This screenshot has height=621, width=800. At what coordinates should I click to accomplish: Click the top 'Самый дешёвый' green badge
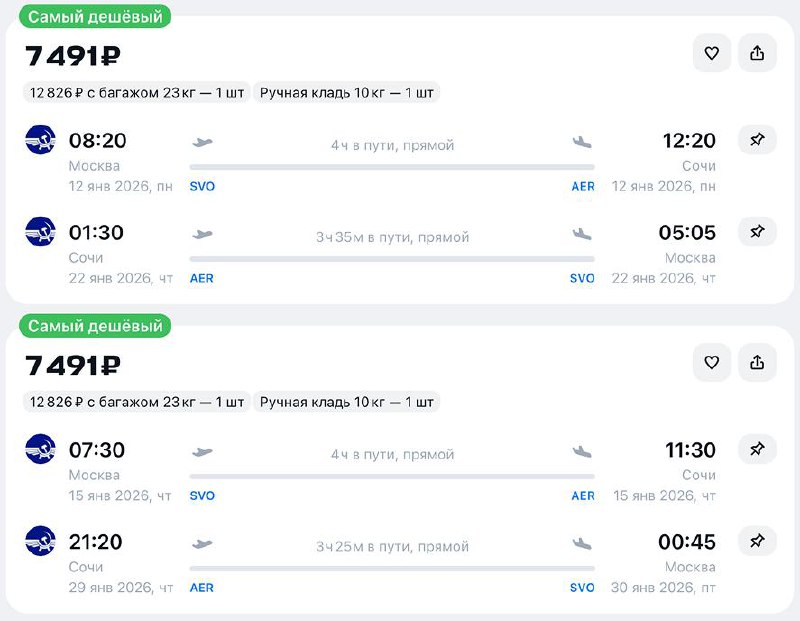96,17
